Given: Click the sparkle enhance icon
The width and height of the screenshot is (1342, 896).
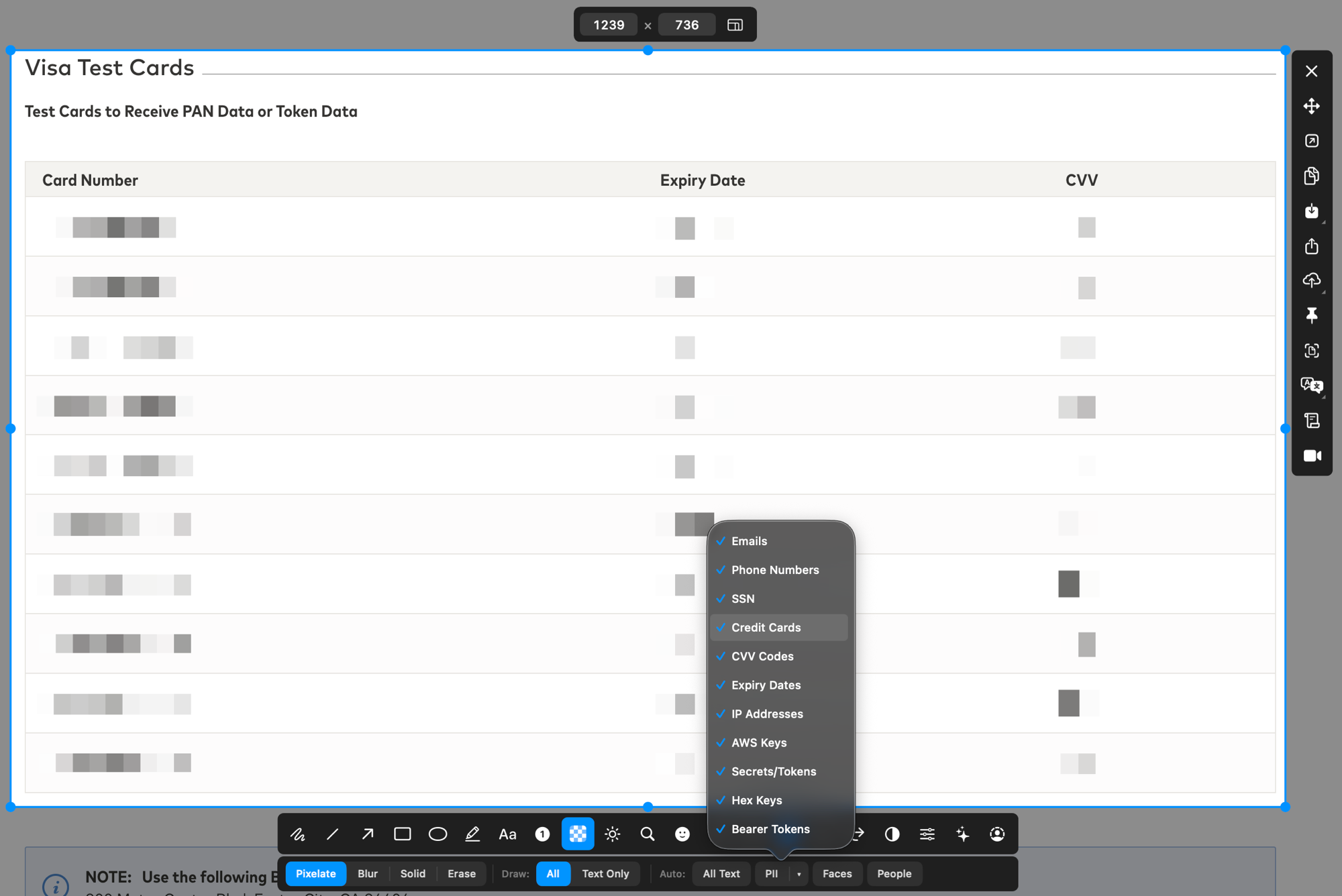Looking at the screenshot, I should (962, 834).
